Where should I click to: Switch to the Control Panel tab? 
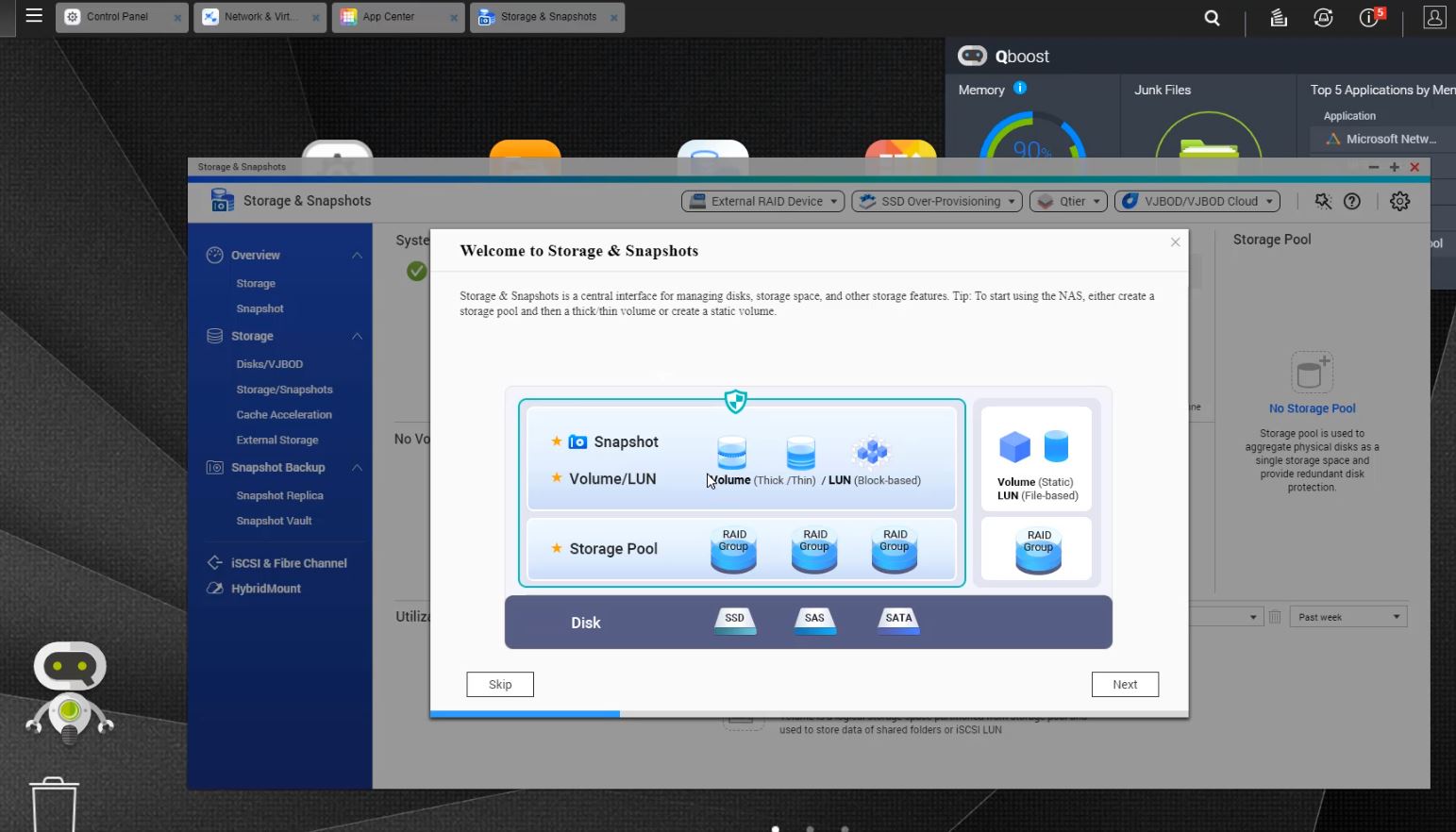[x=117, y=17]
